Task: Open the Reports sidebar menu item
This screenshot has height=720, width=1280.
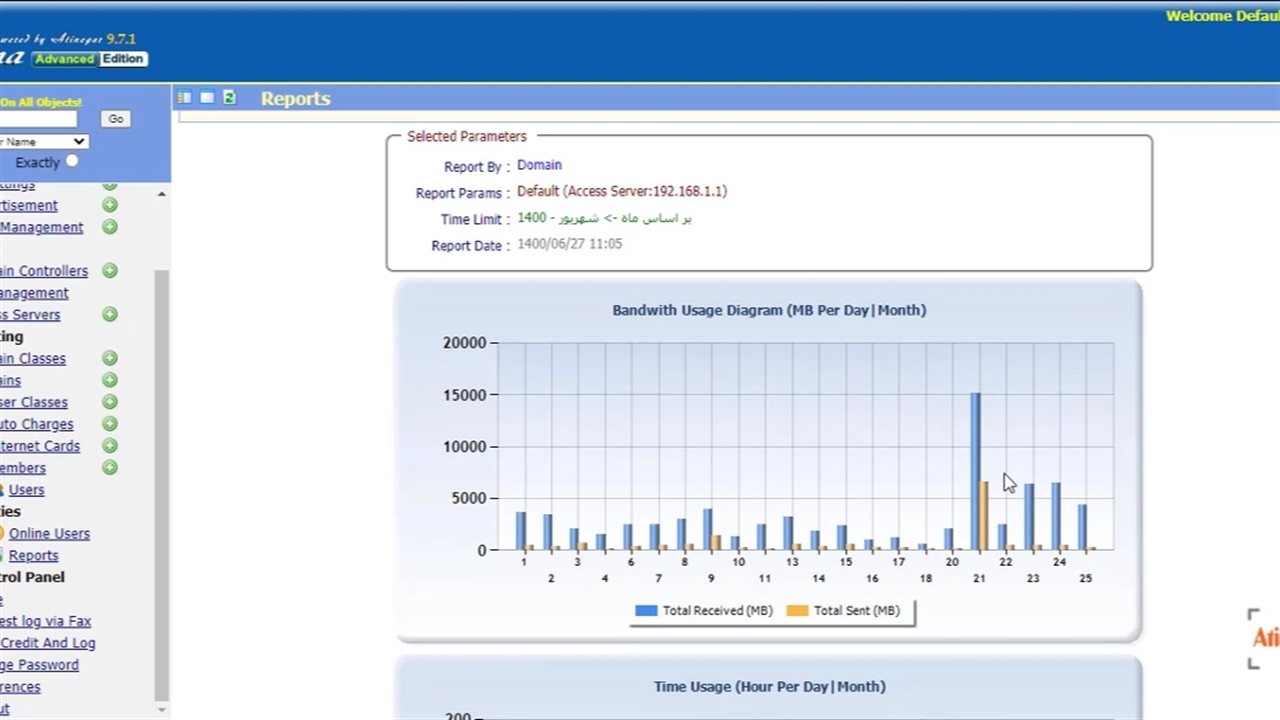Action: (33, 556)
